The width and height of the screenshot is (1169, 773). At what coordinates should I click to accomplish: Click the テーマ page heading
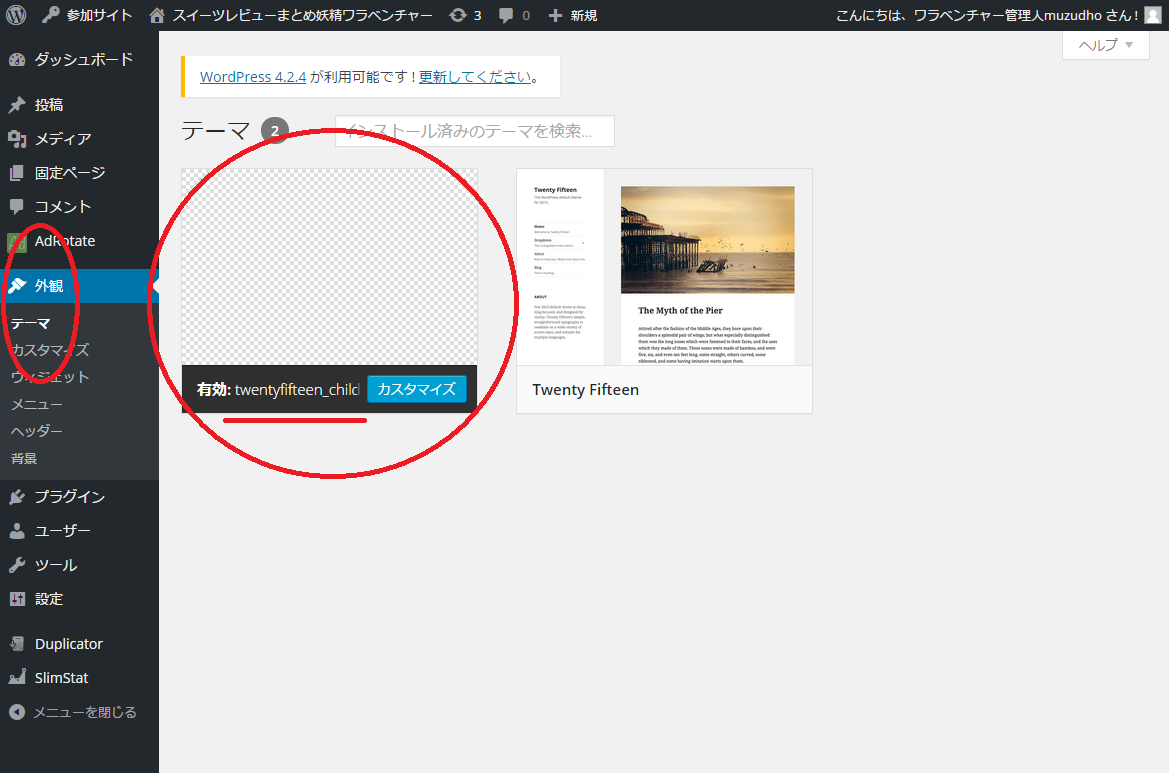point(215,131)
